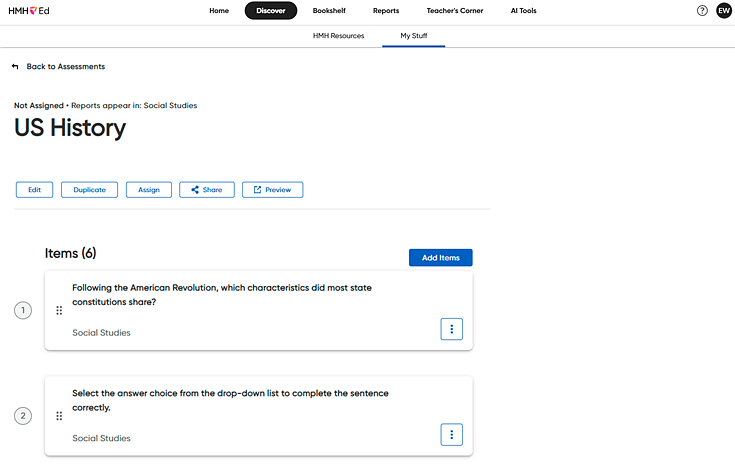
Task: Click the Add Items button
Action: click(441, 258)
